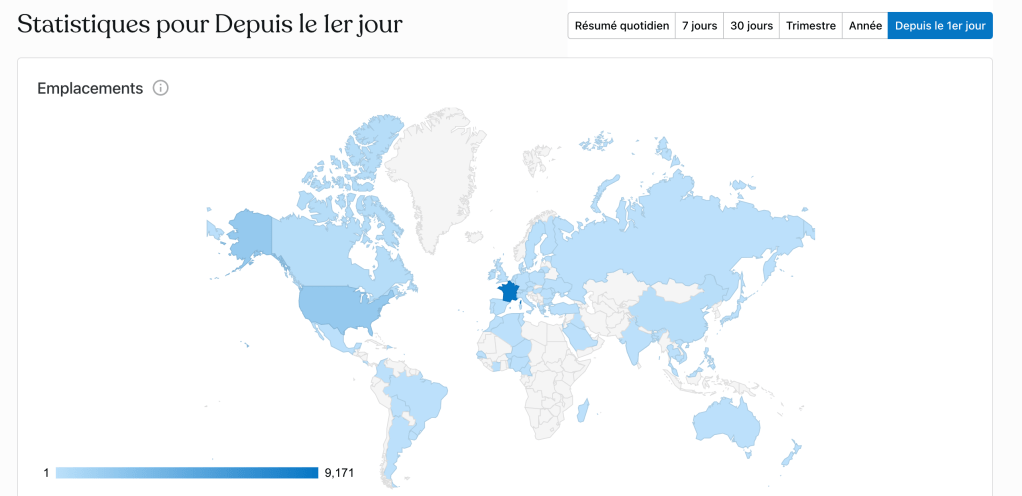Select the 7 jours period tab
This screenshot has height=496, width=1022.
699,26
